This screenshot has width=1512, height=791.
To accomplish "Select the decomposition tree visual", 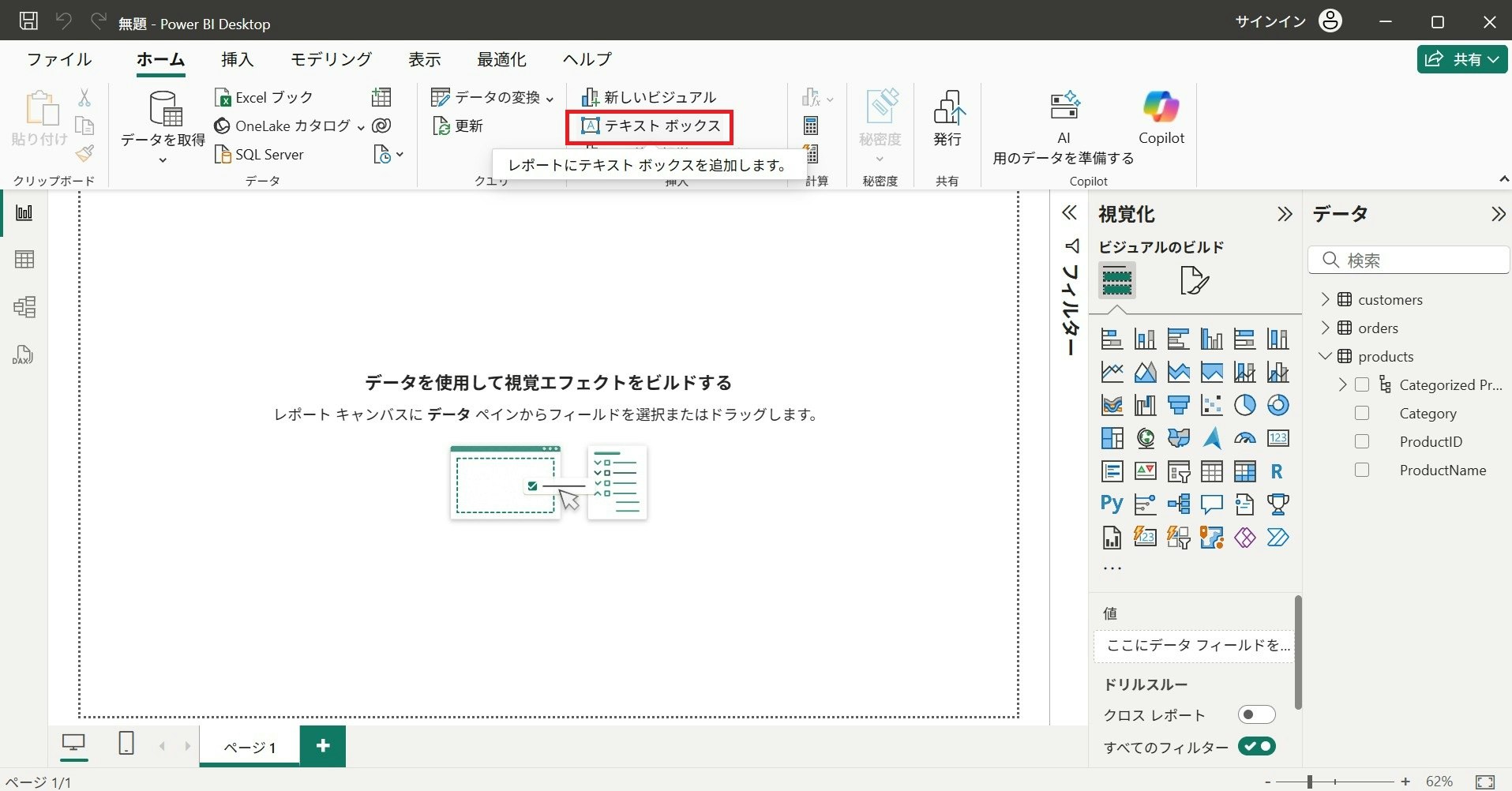I will tap(1178, 504).
